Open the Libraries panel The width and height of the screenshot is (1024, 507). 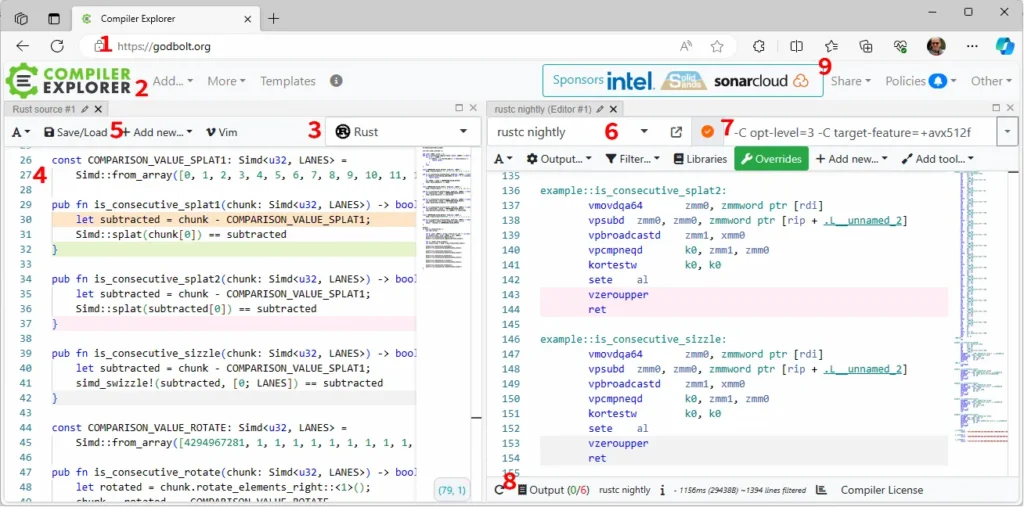[700, 158]
